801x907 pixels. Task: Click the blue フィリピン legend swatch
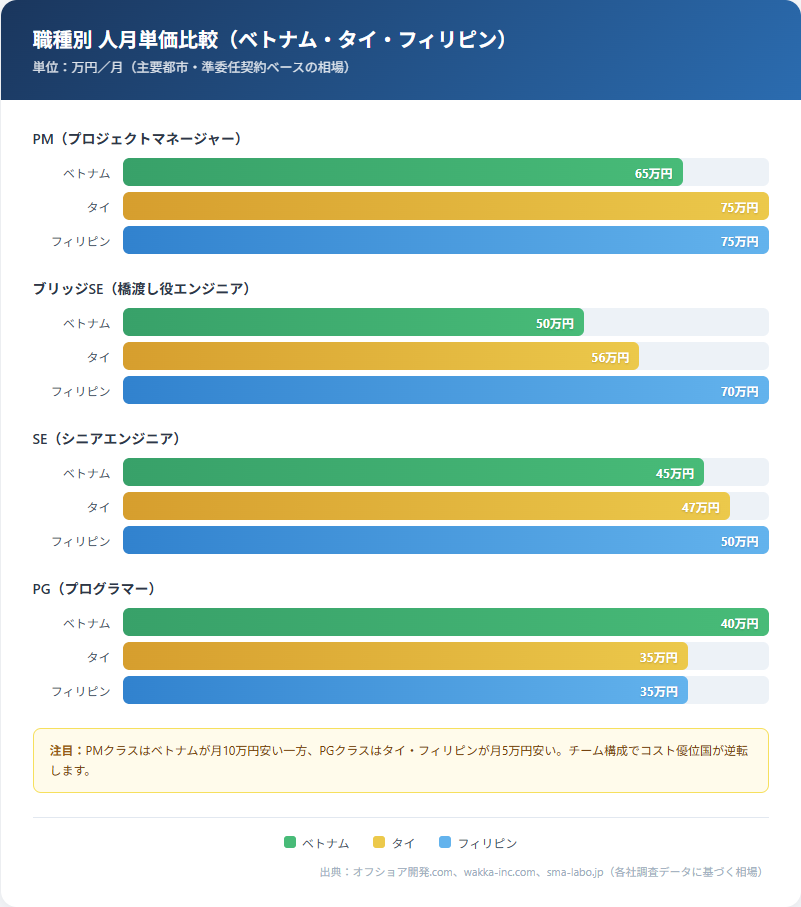click(445, 843)
